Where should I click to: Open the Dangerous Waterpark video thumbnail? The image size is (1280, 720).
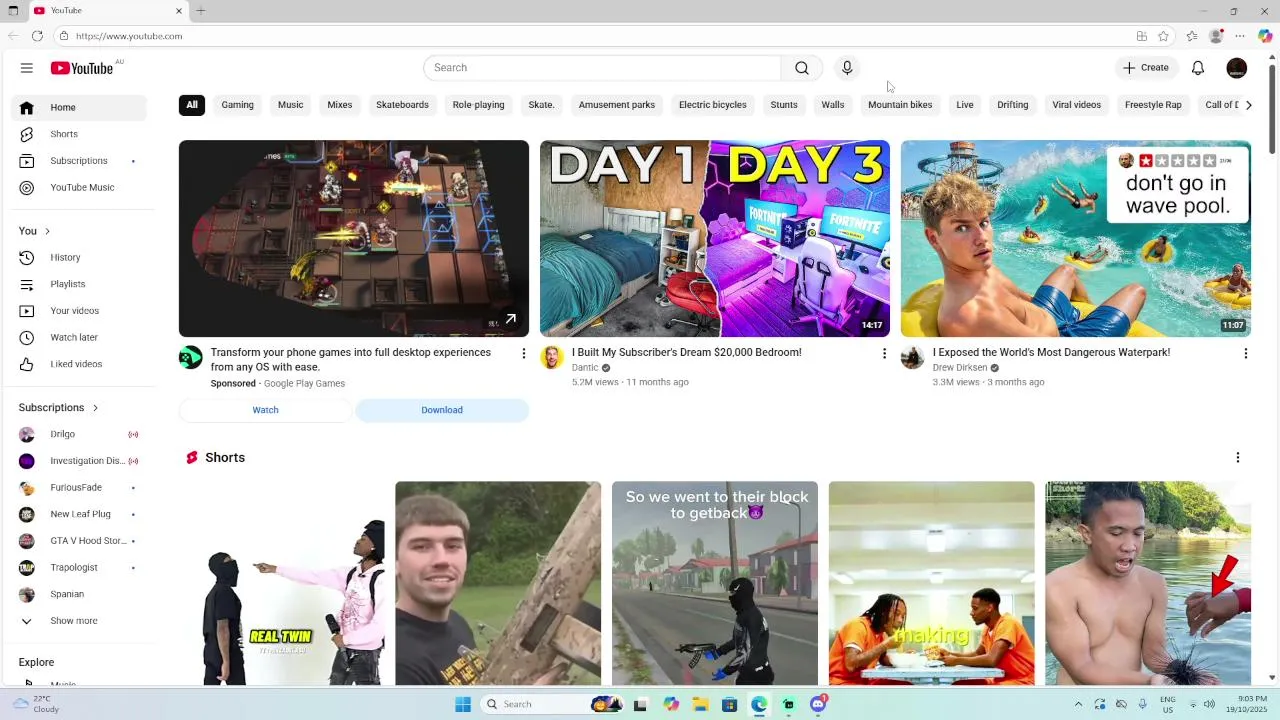(x=1076, y=238)
